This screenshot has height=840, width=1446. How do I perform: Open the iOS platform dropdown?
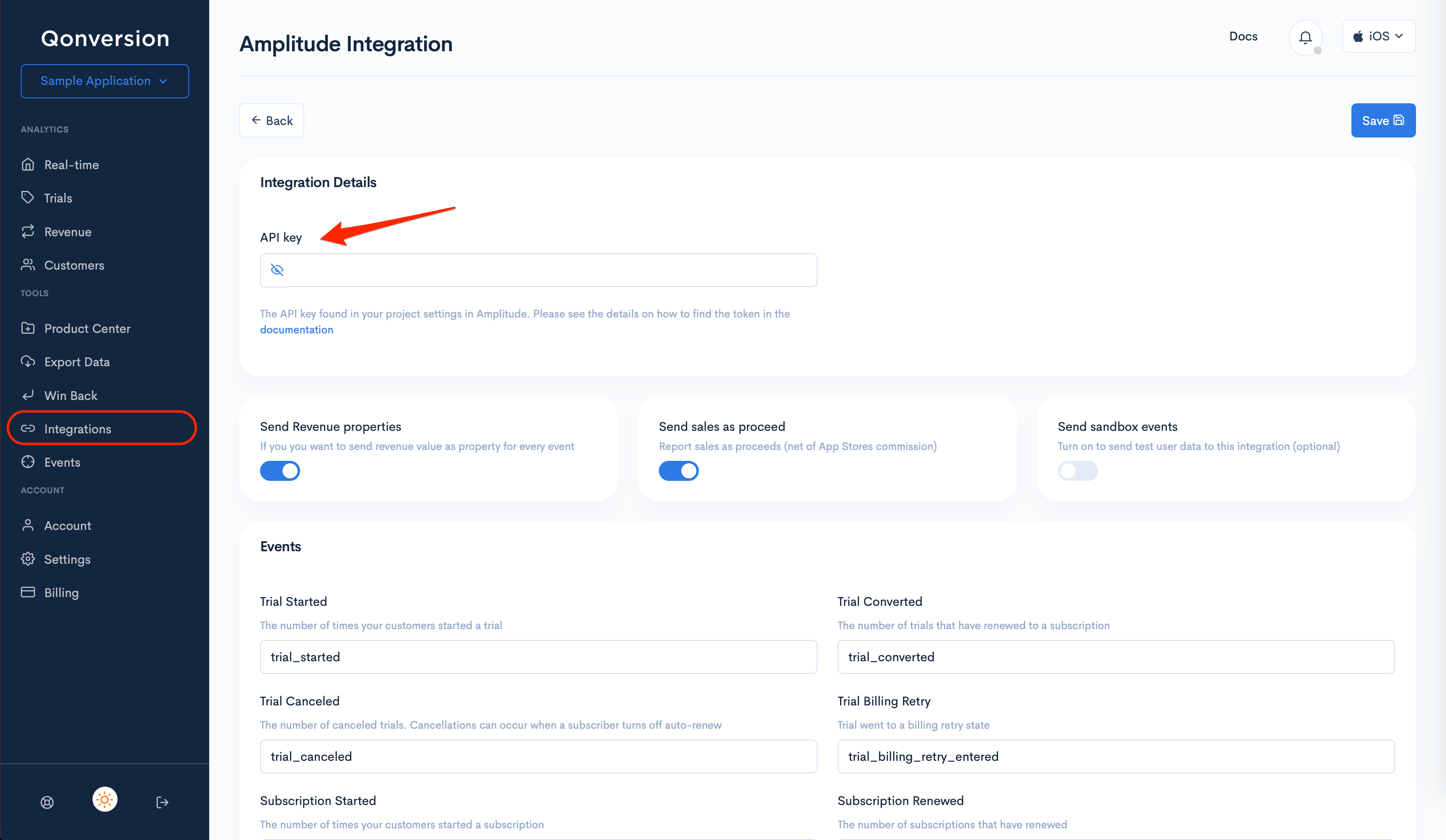1379,36
